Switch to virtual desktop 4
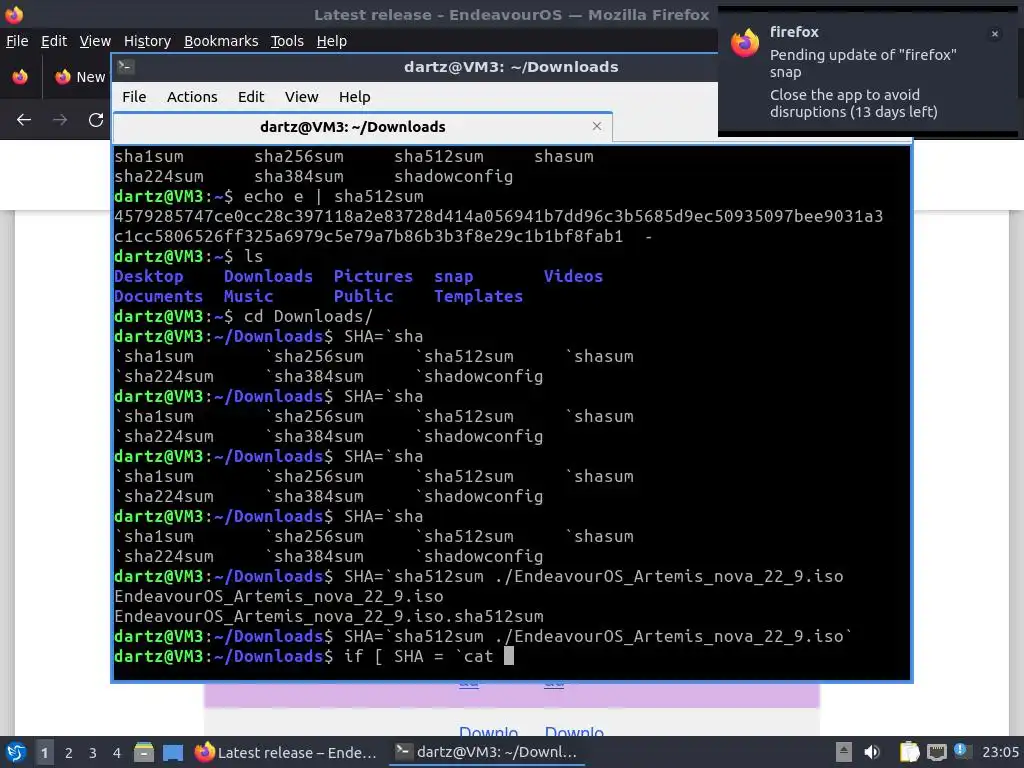 coord(116,753)
